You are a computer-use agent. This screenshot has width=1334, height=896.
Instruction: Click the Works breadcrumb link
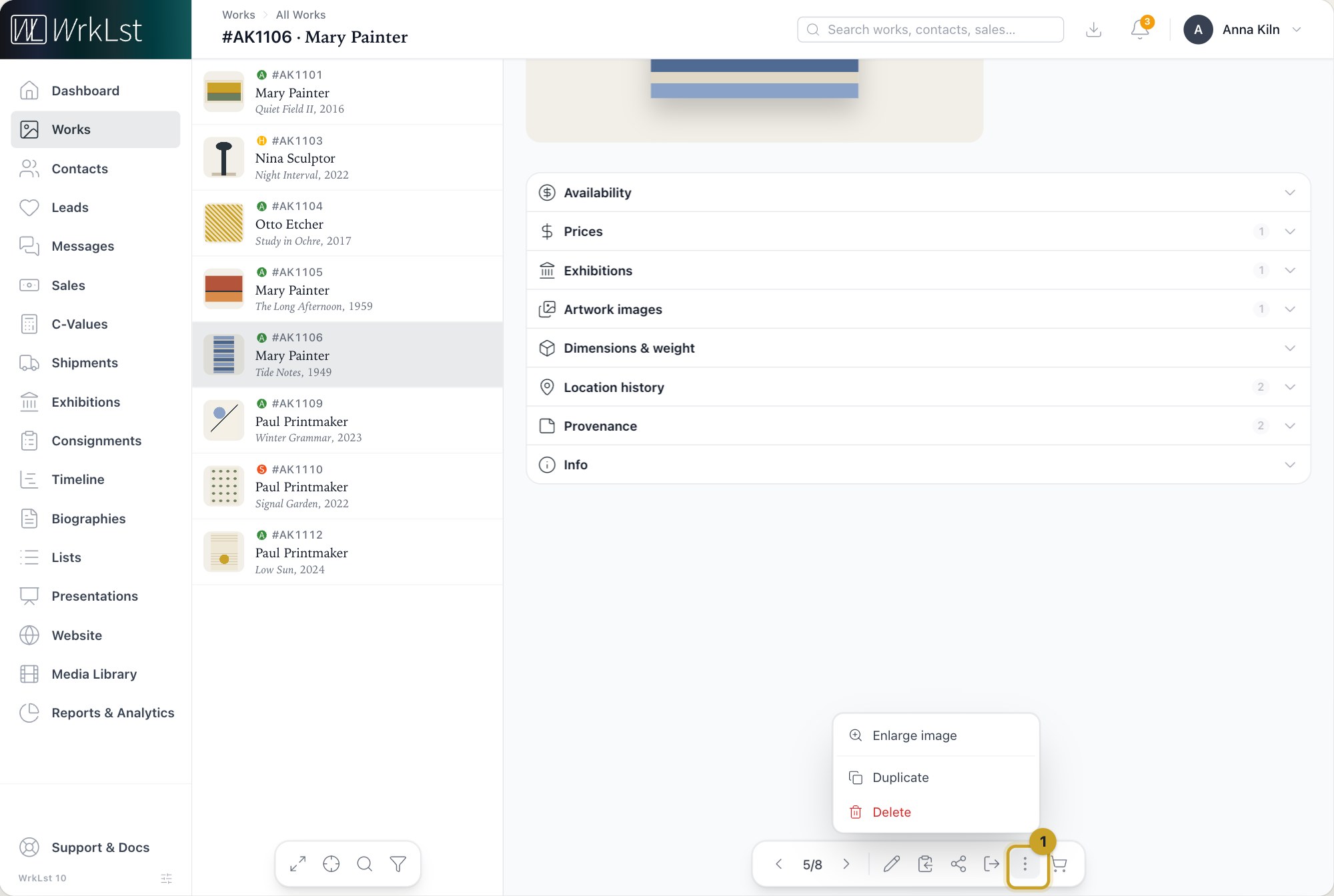239,15
